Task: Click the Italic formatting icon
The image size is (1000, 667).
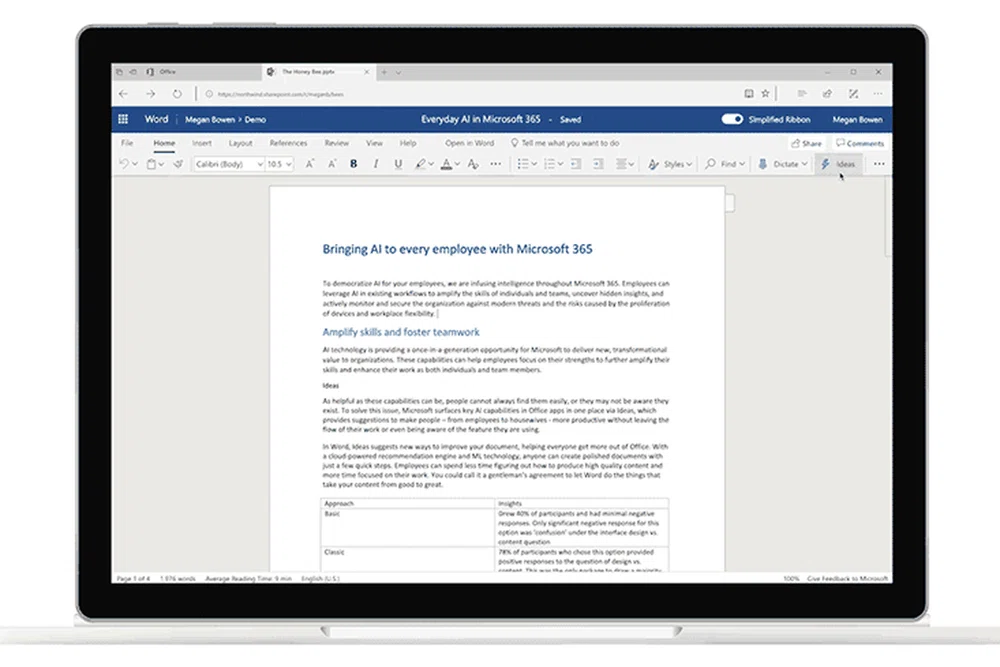Action: (x=376, y=164)
